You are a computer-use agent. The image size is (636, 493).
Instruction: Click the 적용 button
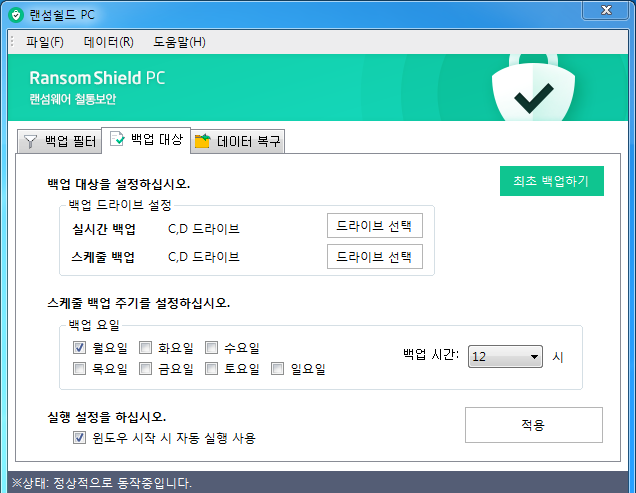tap(534, 425)
